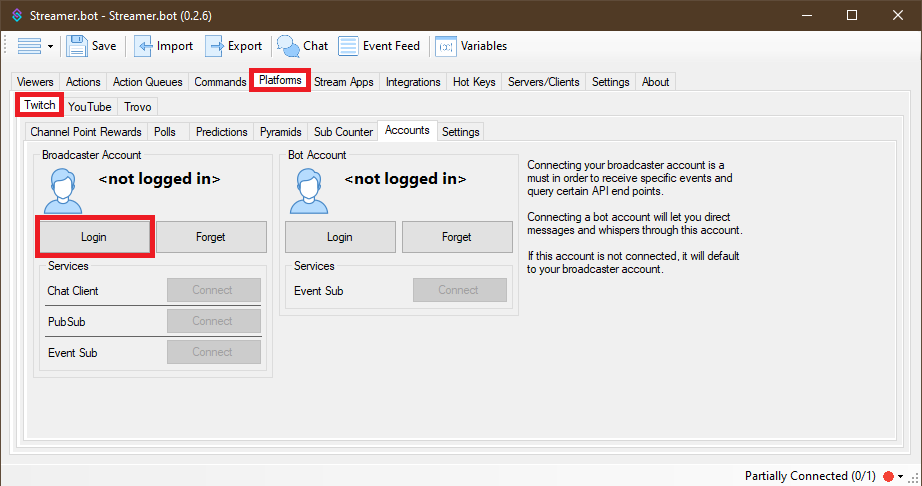Select the Trovo platform tab
Viewport: 922px width, 486px height.
[138, 106]
